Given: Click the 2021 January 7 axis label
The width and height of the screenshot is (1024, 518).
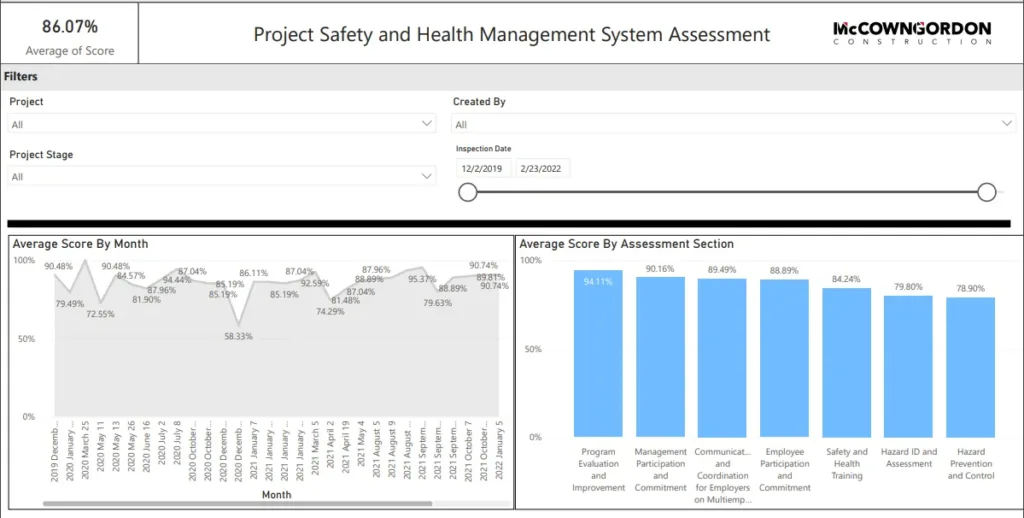Looking at the screenshot, I should pos(253,451).
